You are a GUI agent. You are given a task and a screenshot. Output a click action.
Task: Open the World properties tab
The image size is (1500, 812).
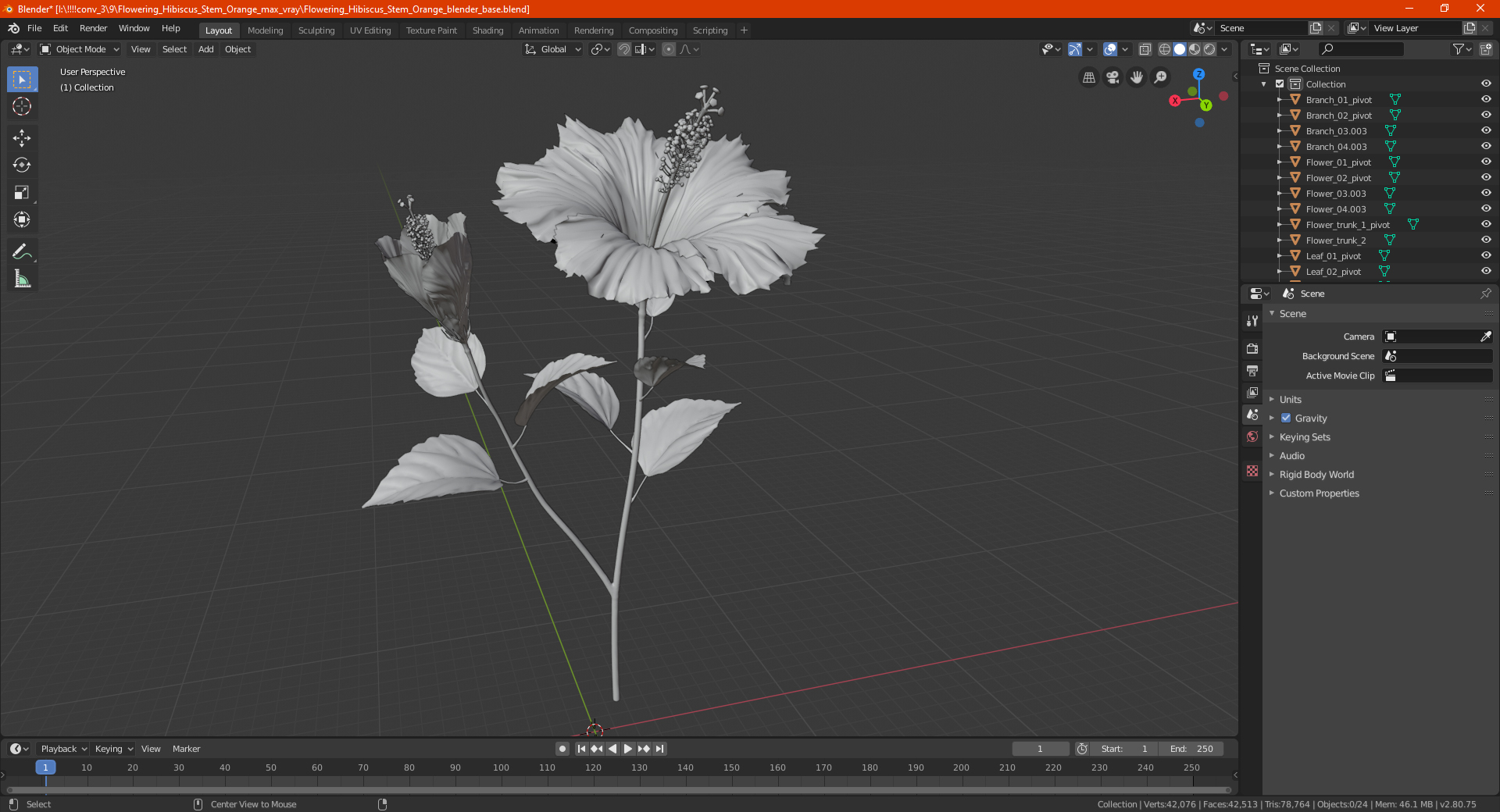click(x=1252, y=436)
